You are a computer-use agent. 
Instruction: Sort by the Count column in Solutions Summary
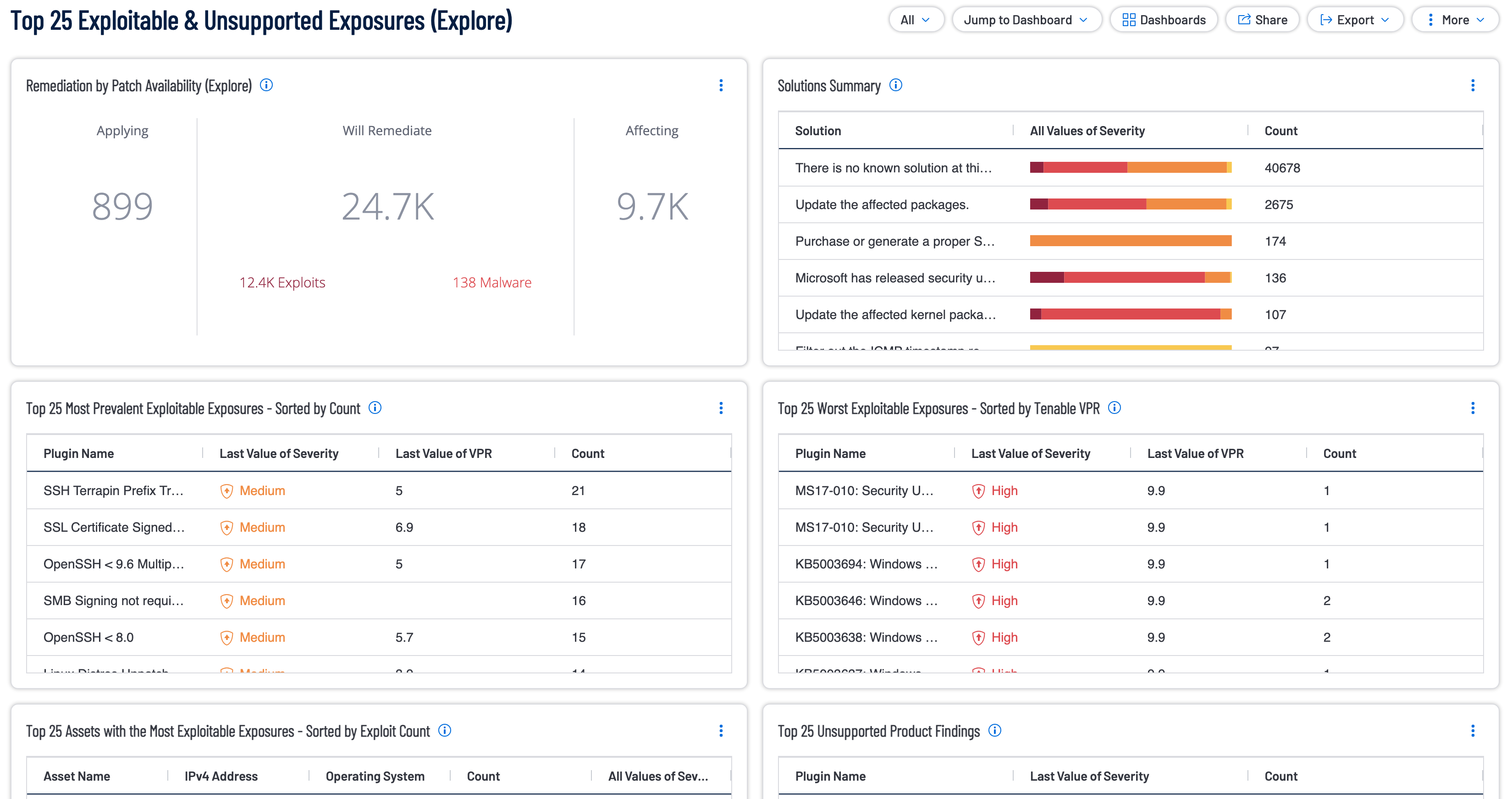tap(1281, 131)
